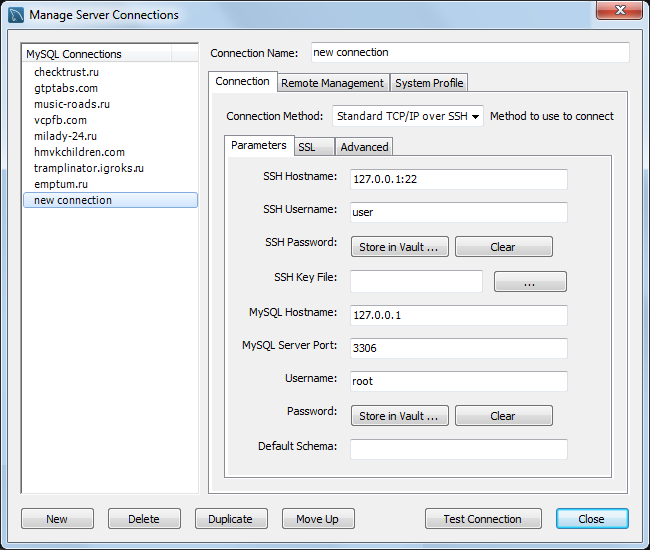650x550 pixels.
Task: Browse for SSH Key File with ellipsis button
Action: 530,282
